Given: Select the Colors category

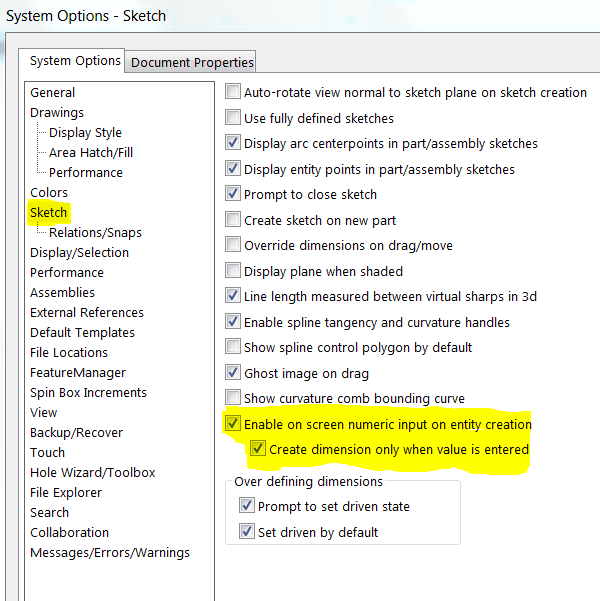Looking at the screenshot, I should tap(49, 192).
